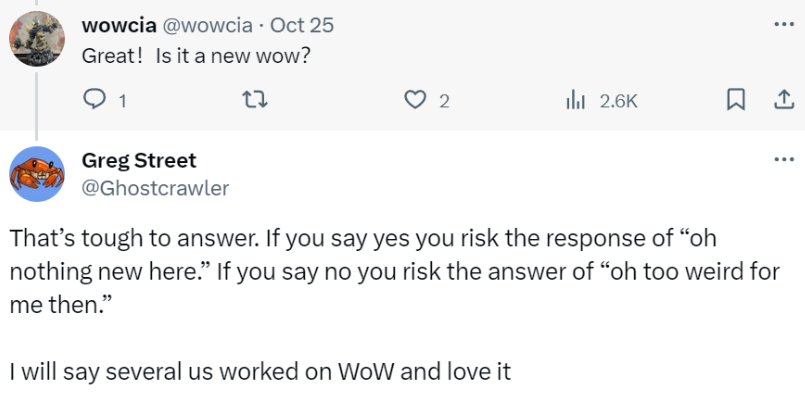Open the Oct 25 timestamp link
The image size is (805, 405).
click(302, 25)
